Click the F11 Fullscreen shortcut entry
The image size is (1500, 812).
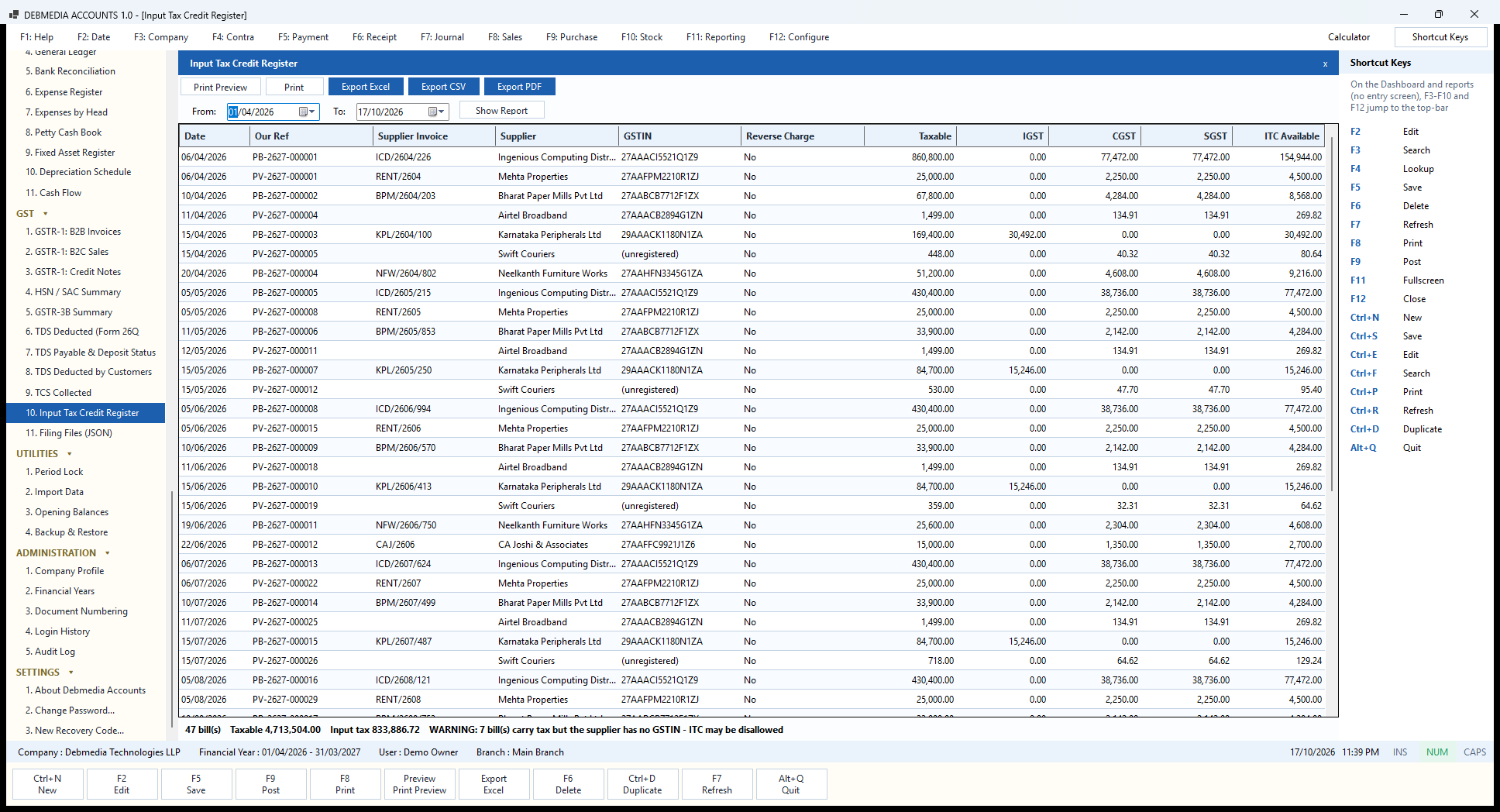point(1397,280)
